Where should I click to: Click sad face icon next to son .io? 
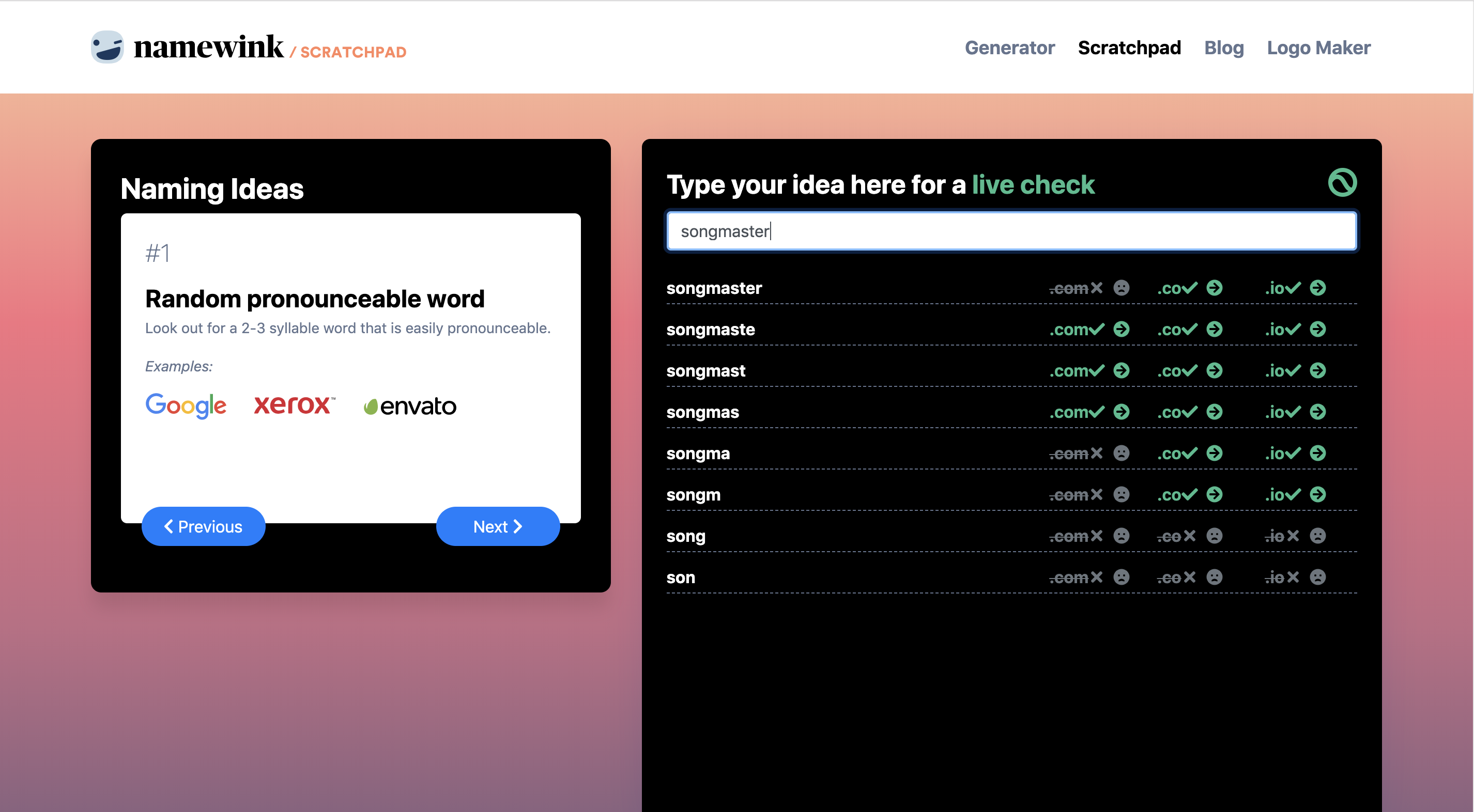point(1318,577)
